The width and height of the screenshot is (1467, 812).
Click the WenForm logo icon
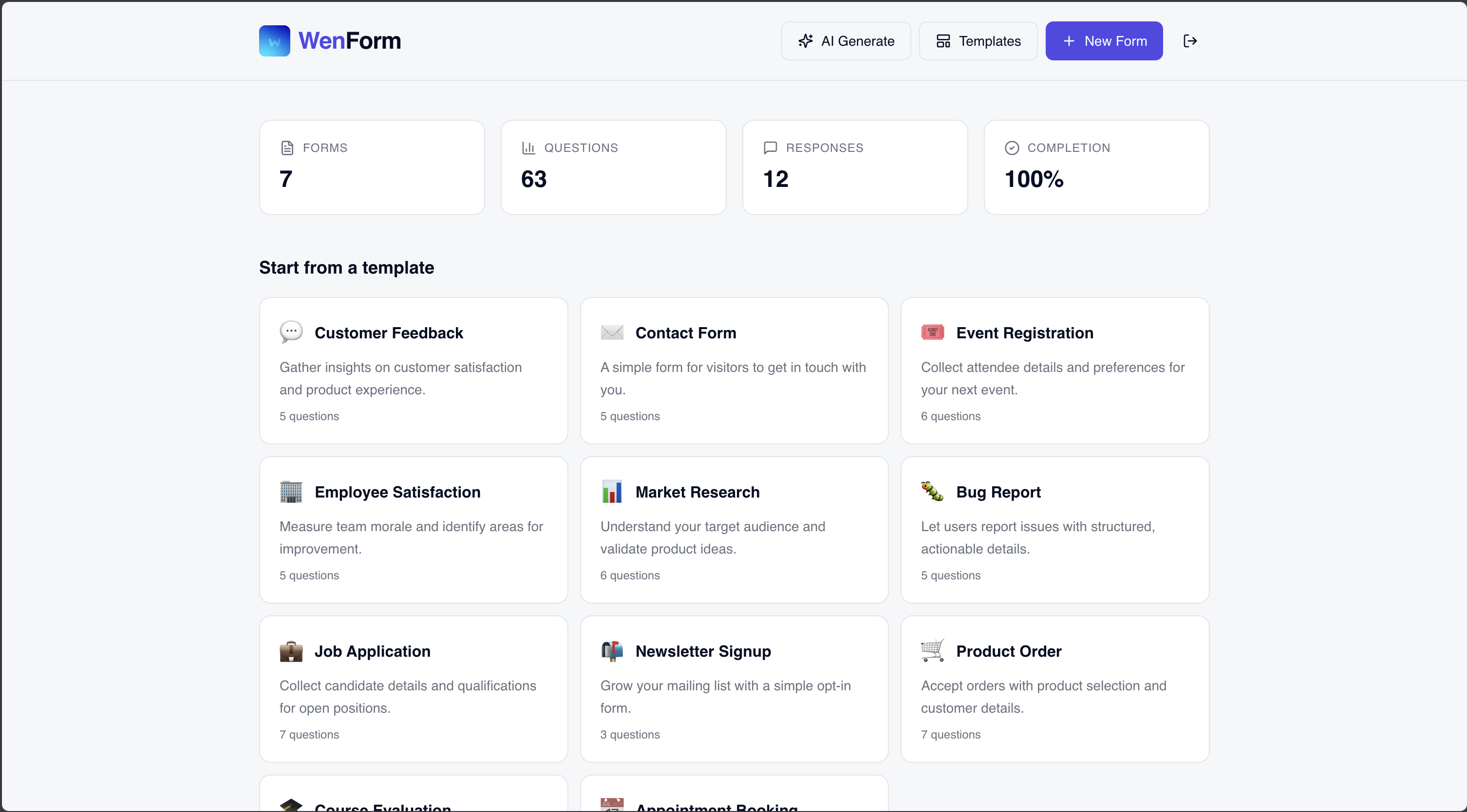[x=275, y=41]
